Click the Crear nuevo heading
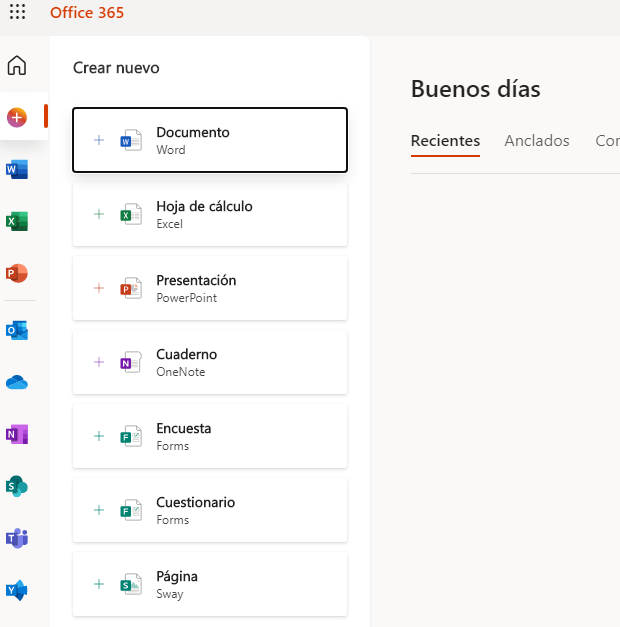The width and height of the screenshot is (620, 627). (x=116, y=68)
